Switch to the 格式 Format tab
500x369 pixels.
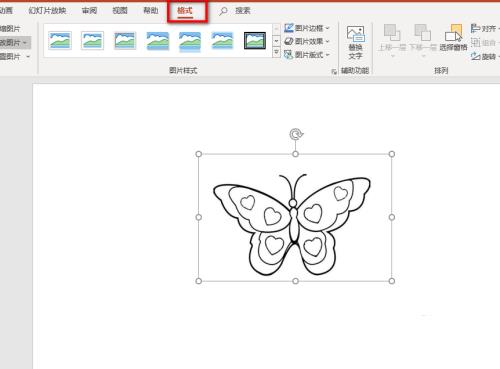pyautogui.click(x=185, y=11)
